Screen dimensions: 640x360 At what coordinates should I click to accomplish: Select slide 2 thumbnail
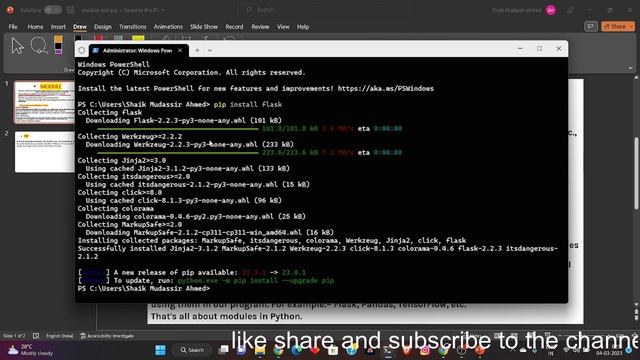(x=45, y=152)
